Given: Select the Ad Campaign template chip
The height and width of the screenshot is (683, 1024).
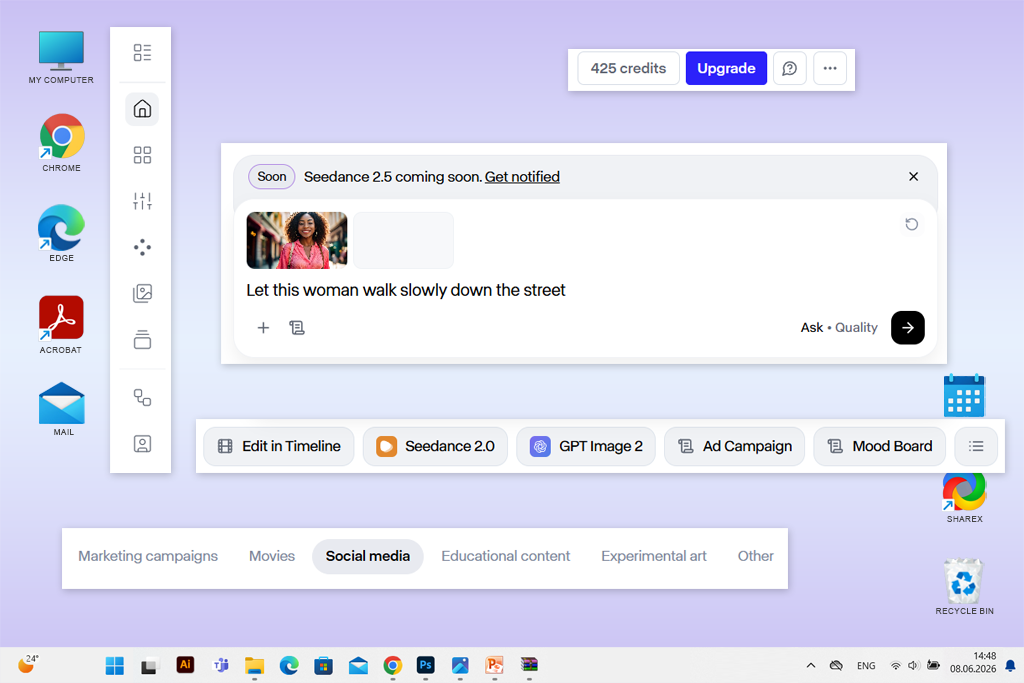Looking at the screenshot, I should (x=735, y=446).
